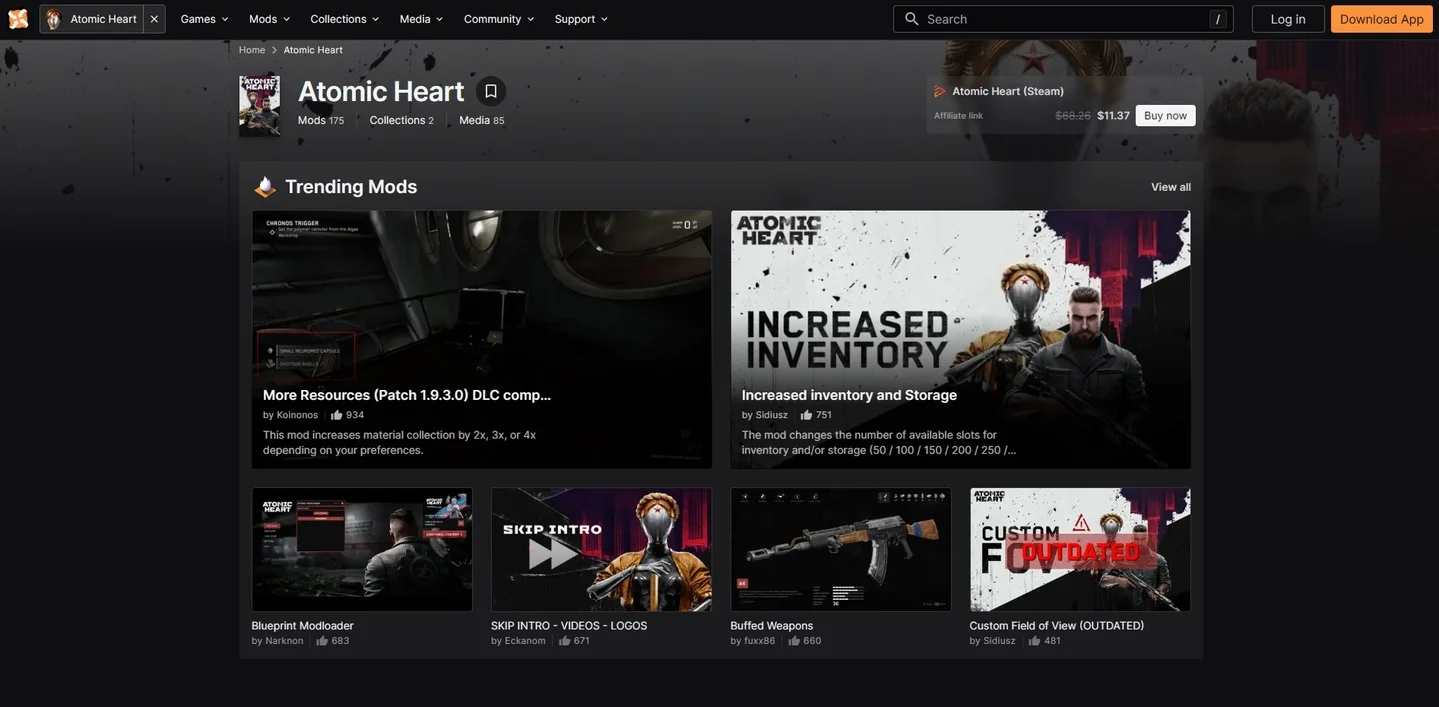Click the Nexus Mods logo icon
Image resolution: width=1439 pixels, height=707 pixels.
(18, 19)
